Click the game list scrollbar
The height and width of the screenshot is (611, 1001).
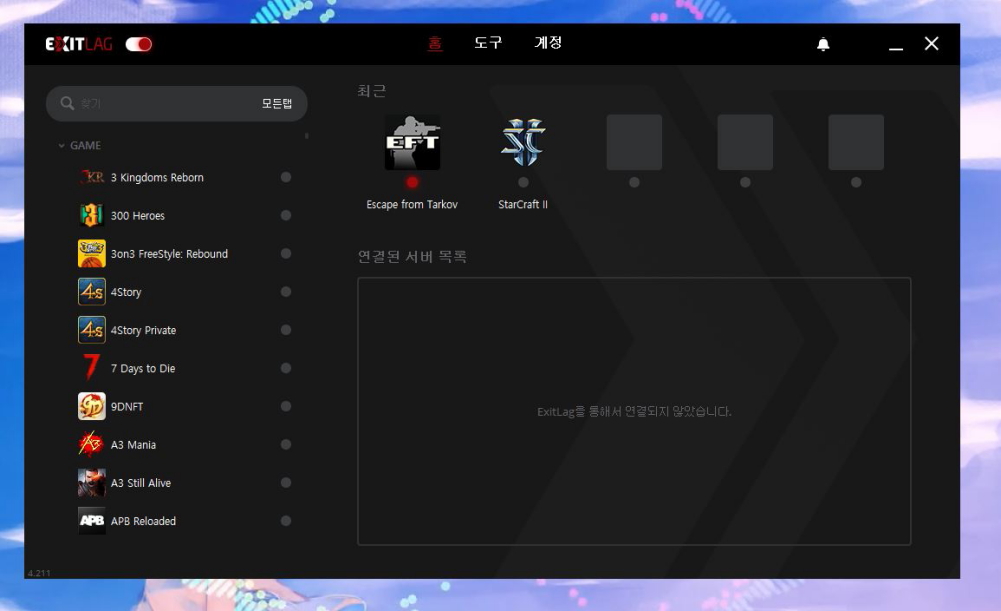306,136
